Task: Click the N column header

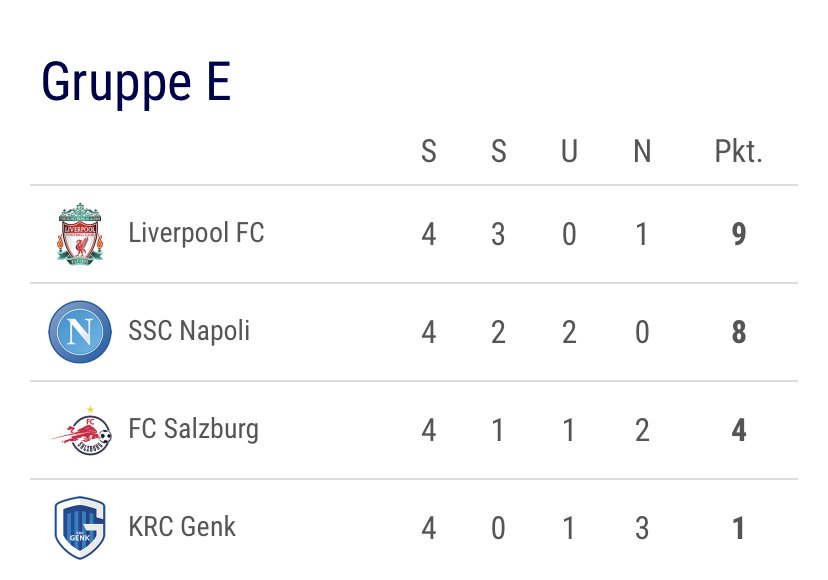Action: pyautogui.click(x=642, y=152)
